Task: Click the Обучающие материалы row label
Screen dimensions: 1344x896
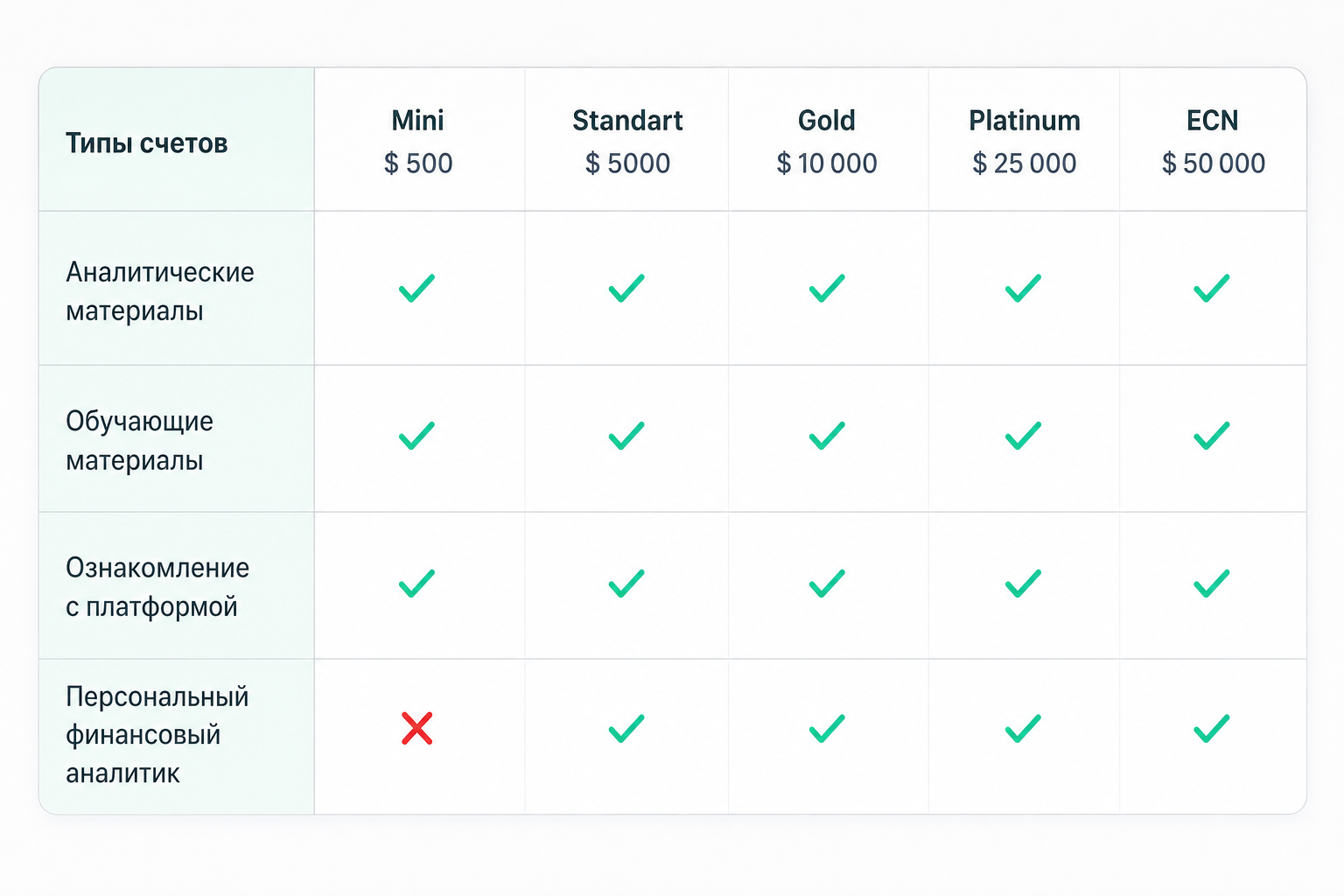Action: point(140,440)
